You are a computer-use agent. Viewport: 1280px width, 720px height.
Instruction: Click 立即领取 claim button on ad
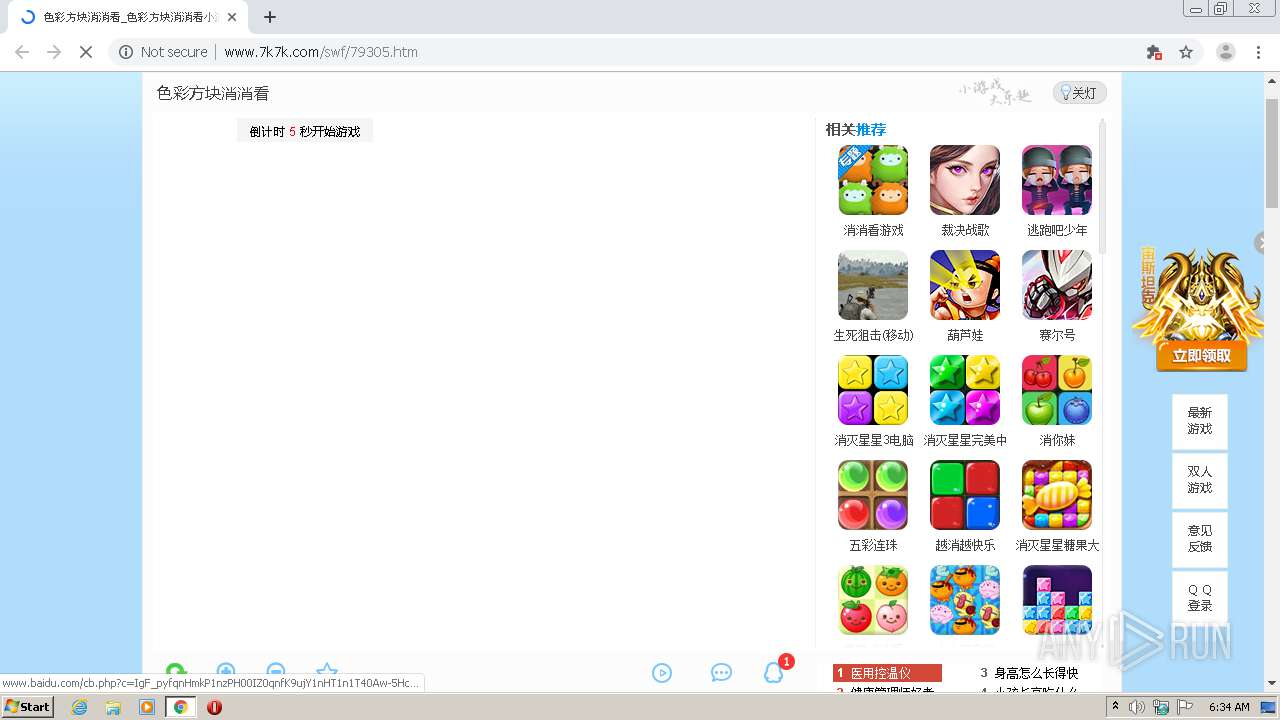click(1202, 356)
